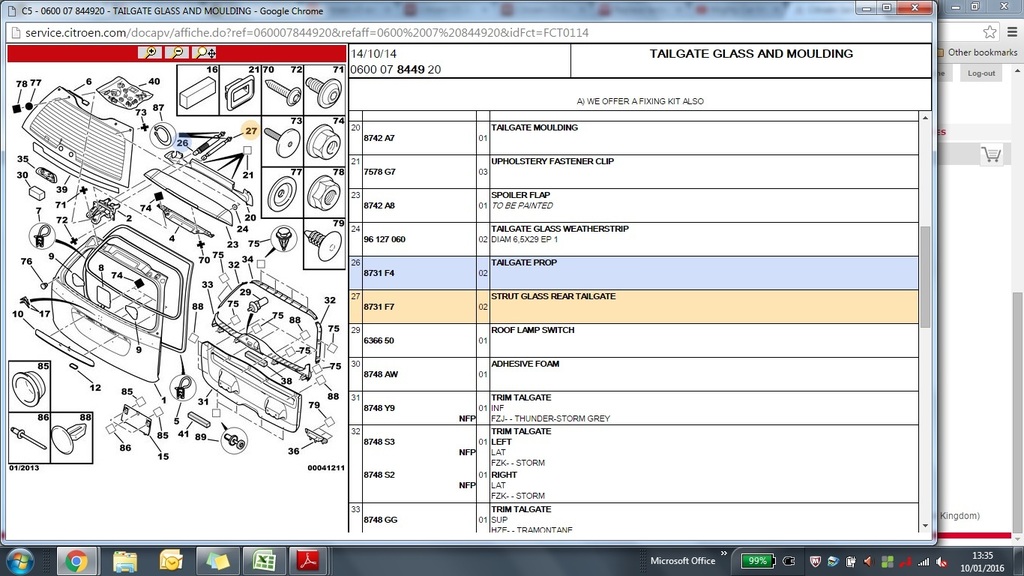Click the muted volume tray icon
Image resolution: width=1024 pixels, height=576 pixels.
(x=942, y=561)
